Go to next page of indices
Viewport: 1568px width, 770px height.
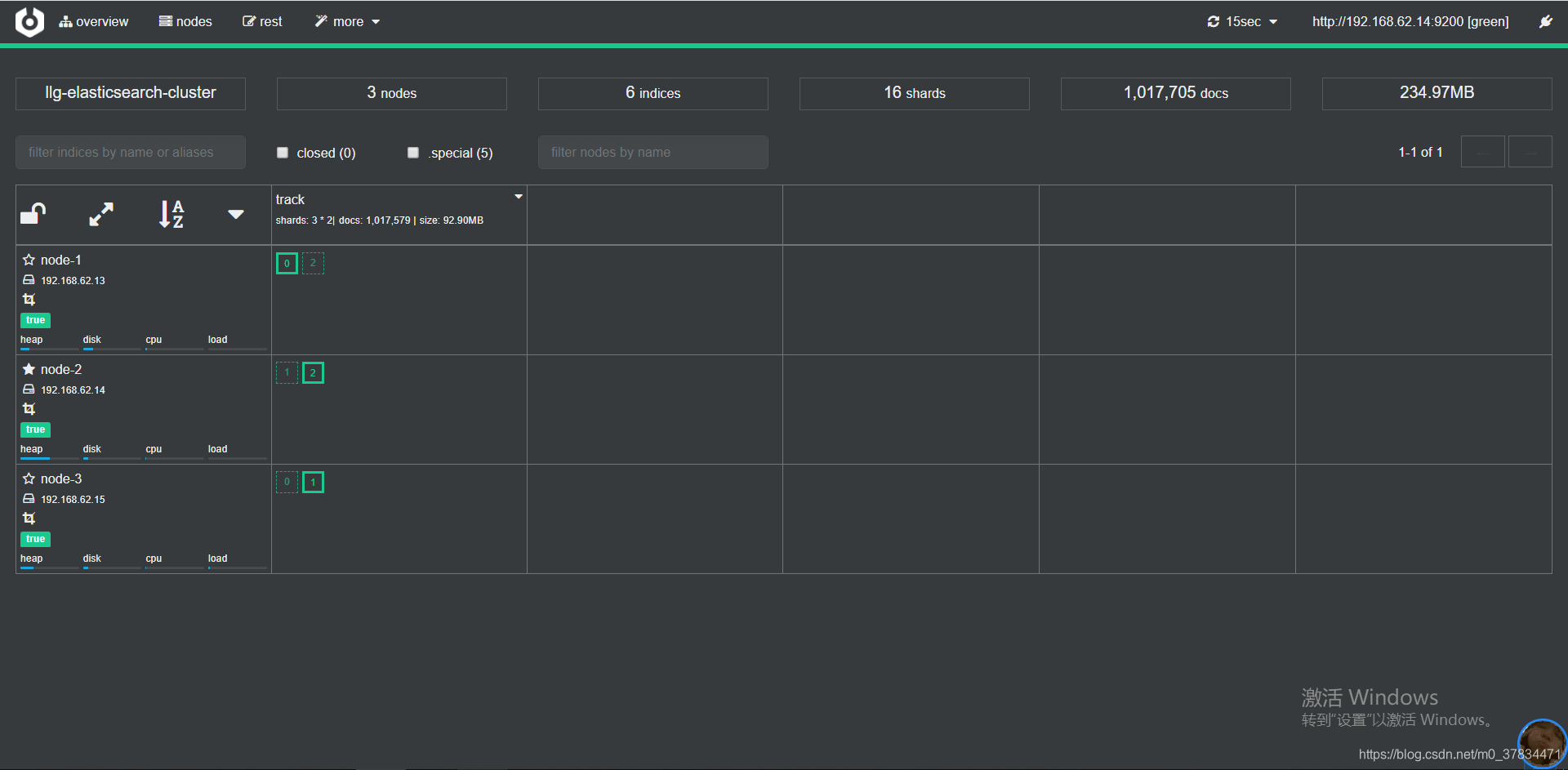[x=1530, y=152]
